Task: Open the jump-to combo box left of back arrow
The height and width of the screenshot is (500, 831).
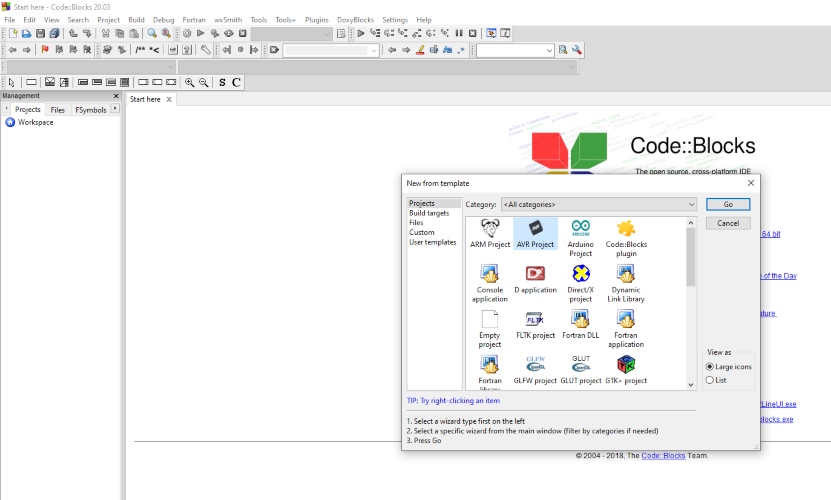Action: [331, 50]
